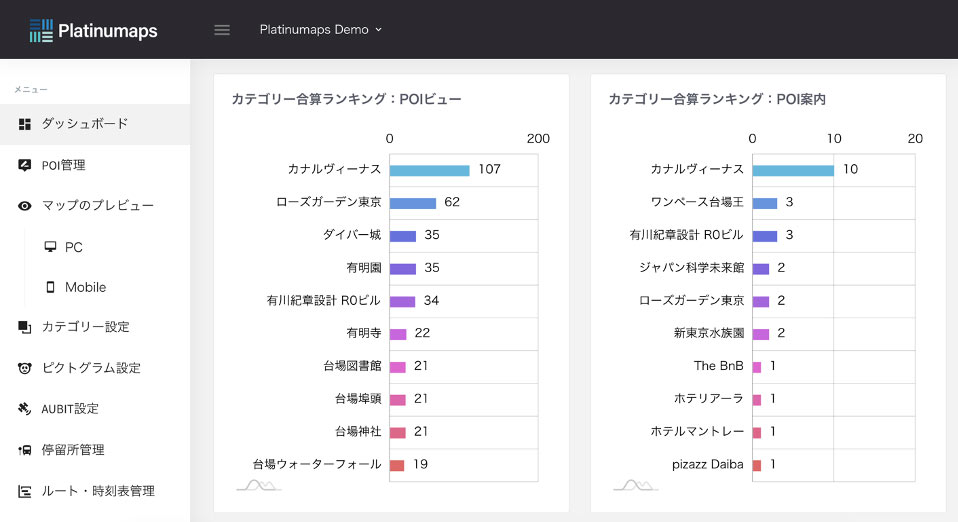Click the ホテリアーラ bar
Image resolution: width=958 pixels, height=522 pixels.
click(757, 400)
